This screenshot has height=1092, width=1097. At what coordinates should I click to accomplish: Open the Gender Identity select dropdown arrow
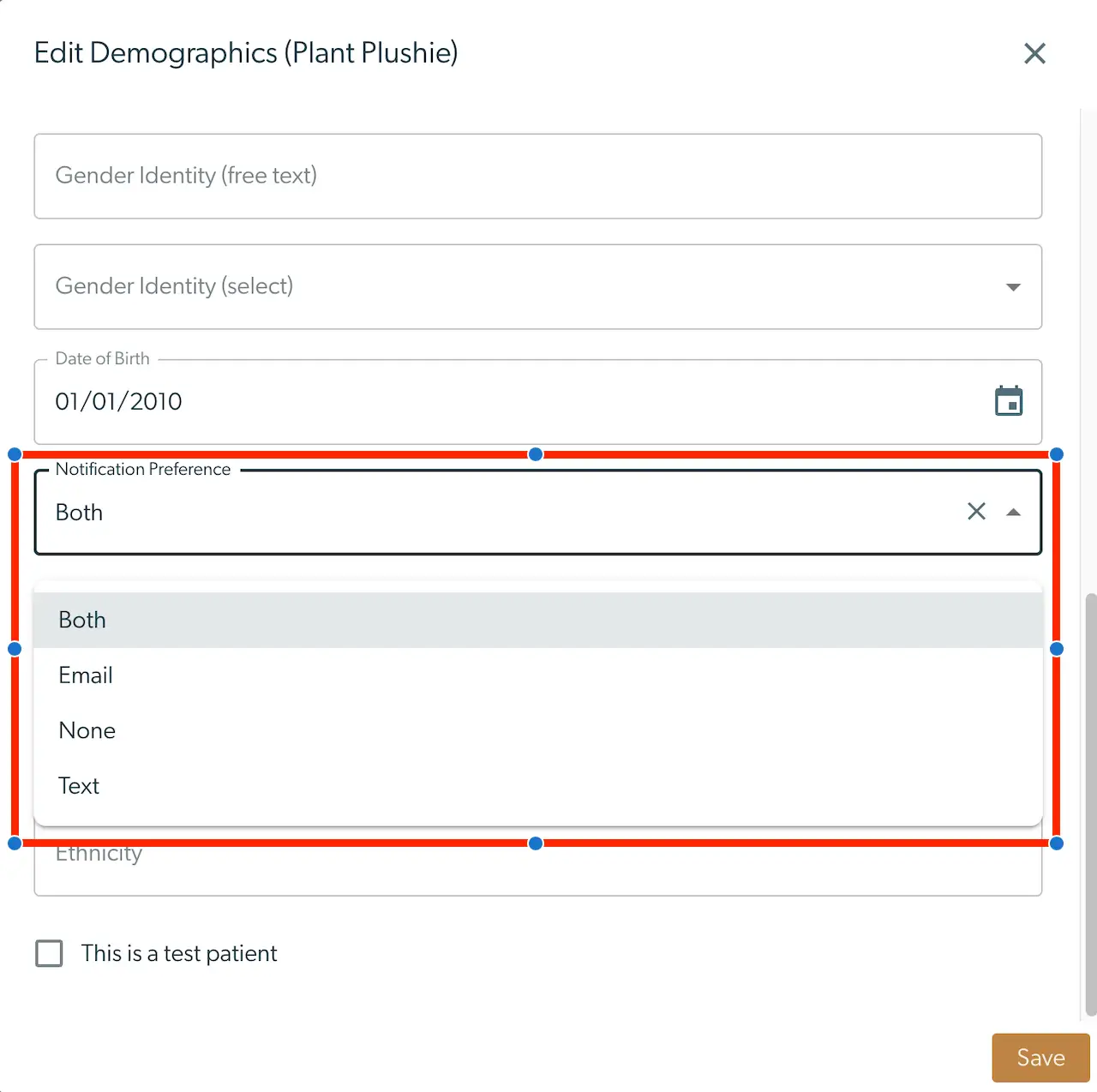pyautogui.click(x=1013, y=287)
